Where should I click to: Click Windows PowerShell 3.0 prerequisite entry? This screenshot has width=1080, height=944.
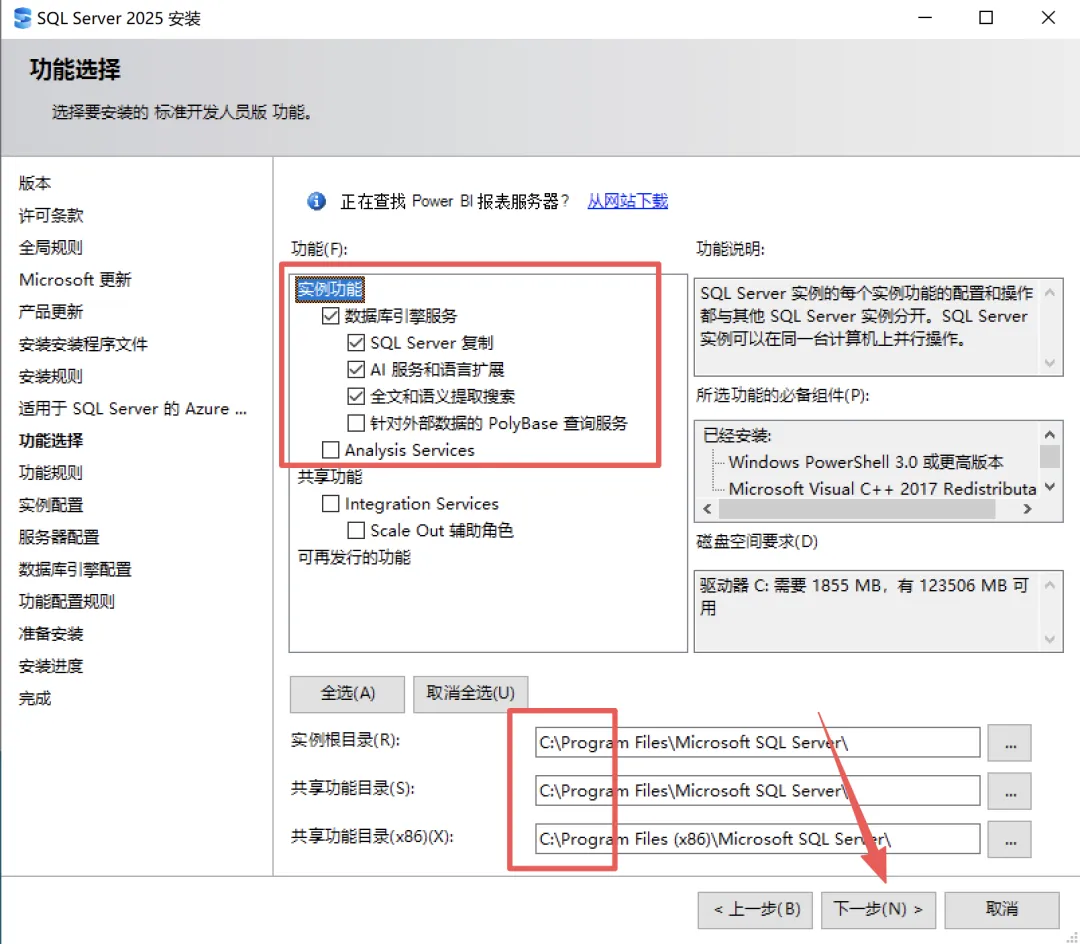click(x=866, y=462)
